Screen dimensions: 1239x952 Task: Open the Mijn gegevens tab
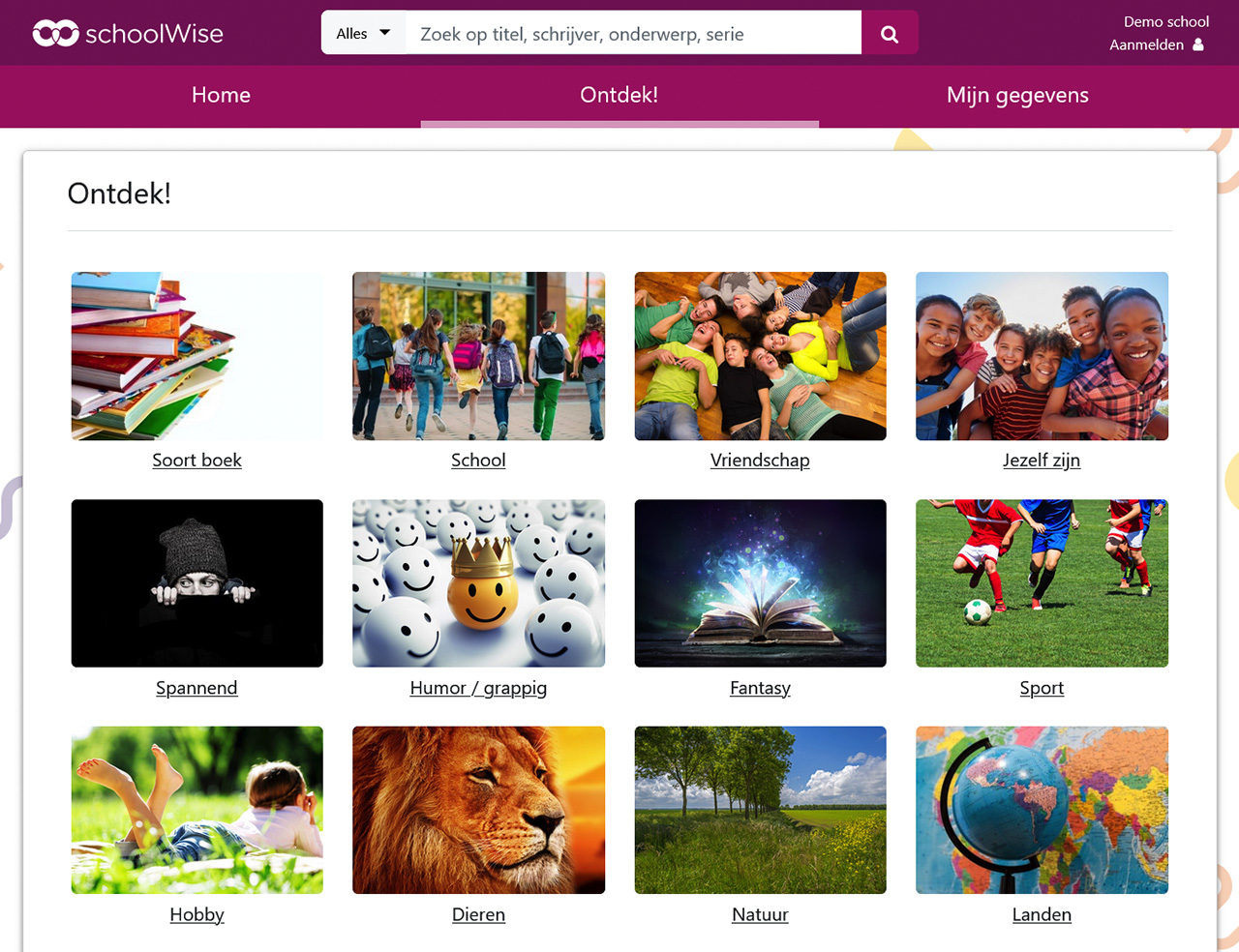[x=1017, y=95]
